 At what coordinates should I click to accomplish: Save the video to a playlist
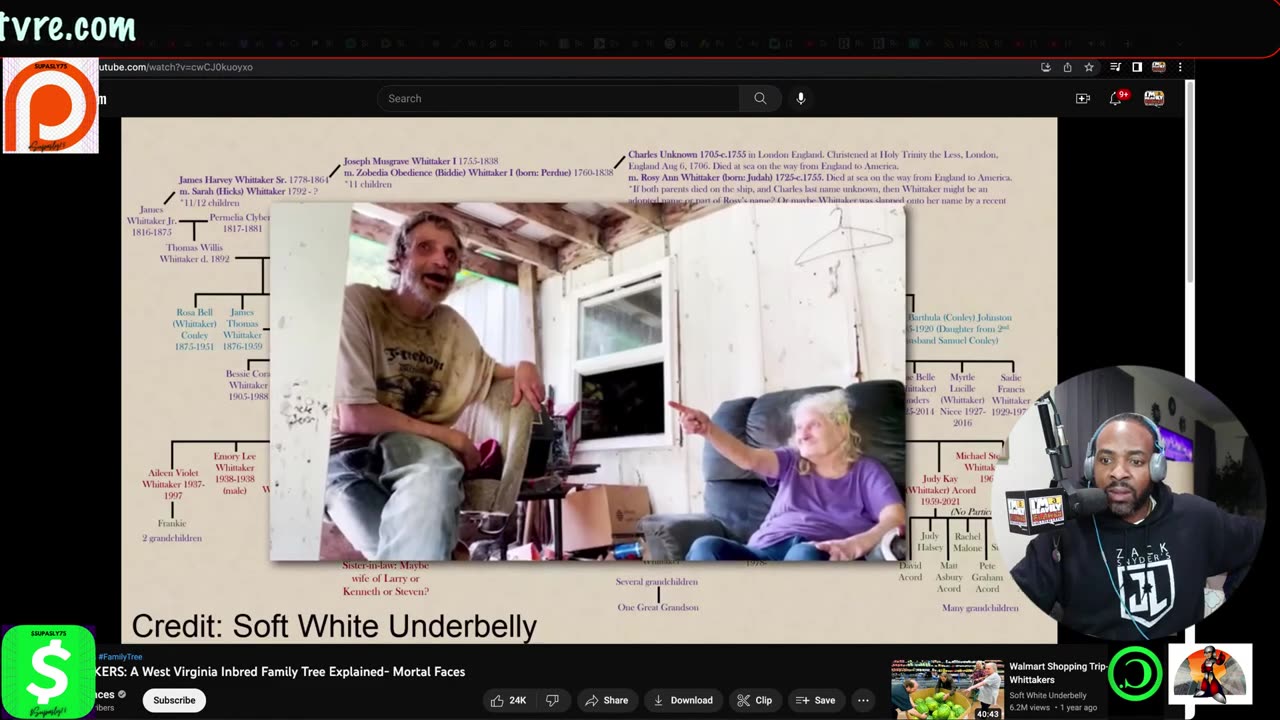pos(815,700)
